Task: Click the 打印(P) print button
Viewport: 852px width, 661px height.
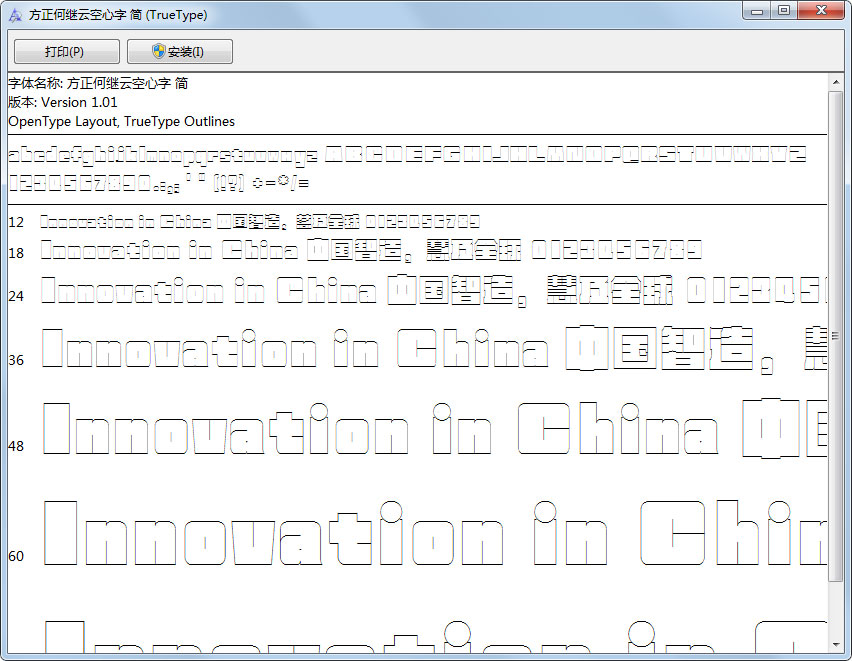Action: pos(65,51)
